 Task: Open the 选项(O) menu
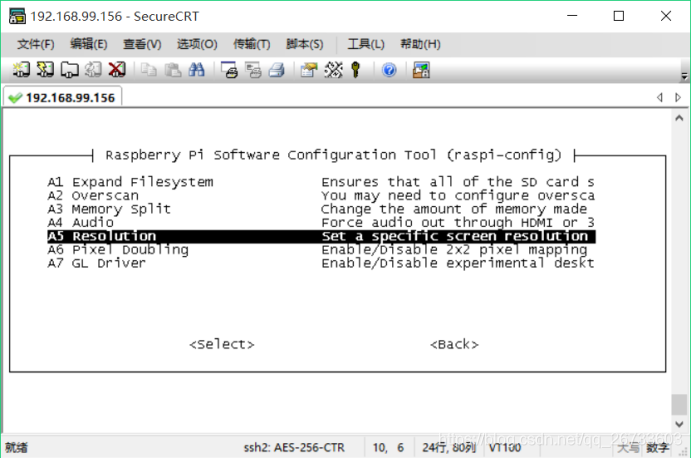tap(197, 44)
